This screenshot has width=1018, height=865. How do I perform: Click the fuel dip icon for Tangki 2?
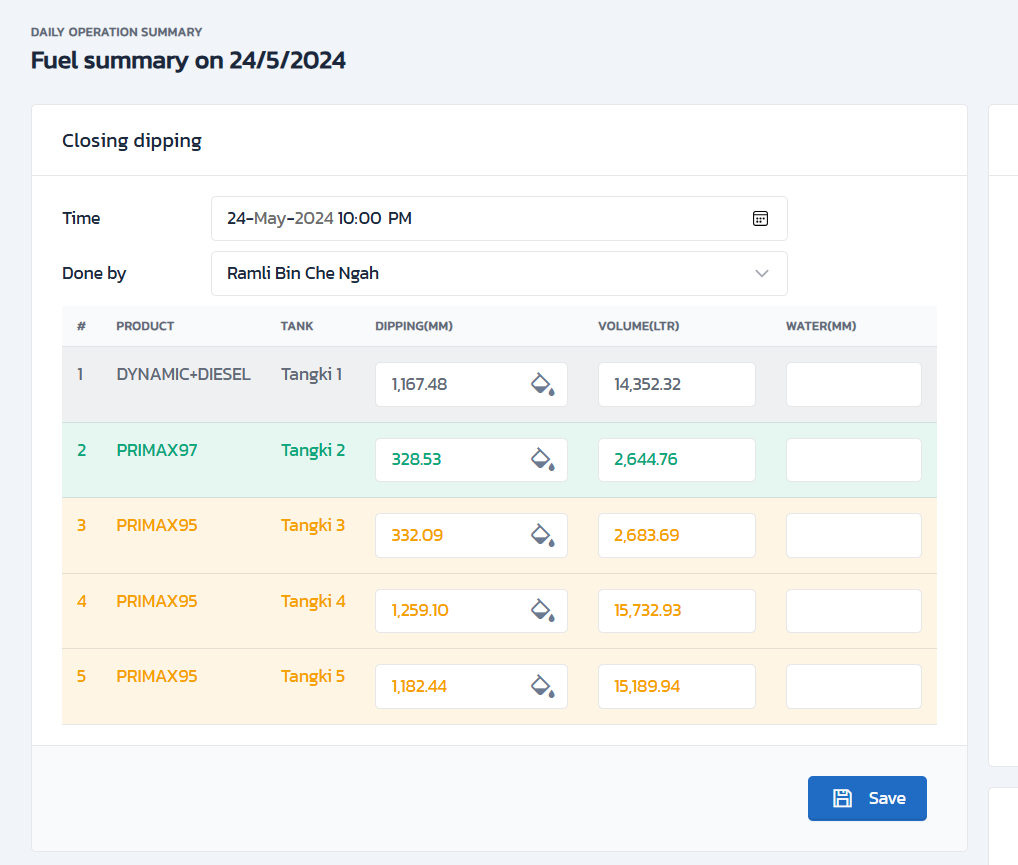click(x=542, y=460)
